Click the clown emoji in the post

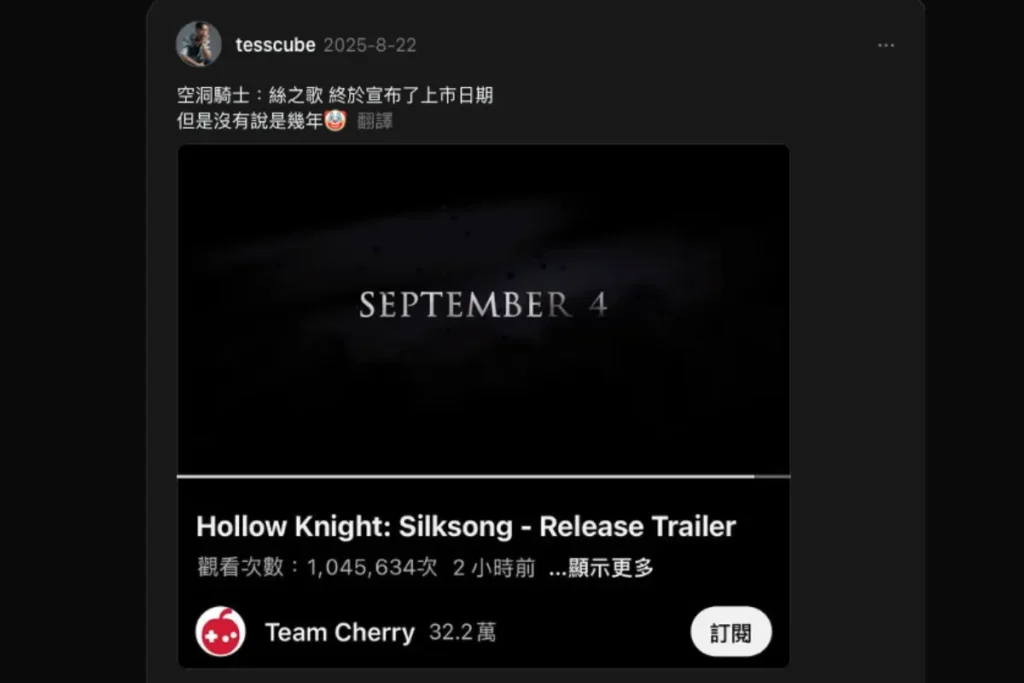[x=335, y=120]
